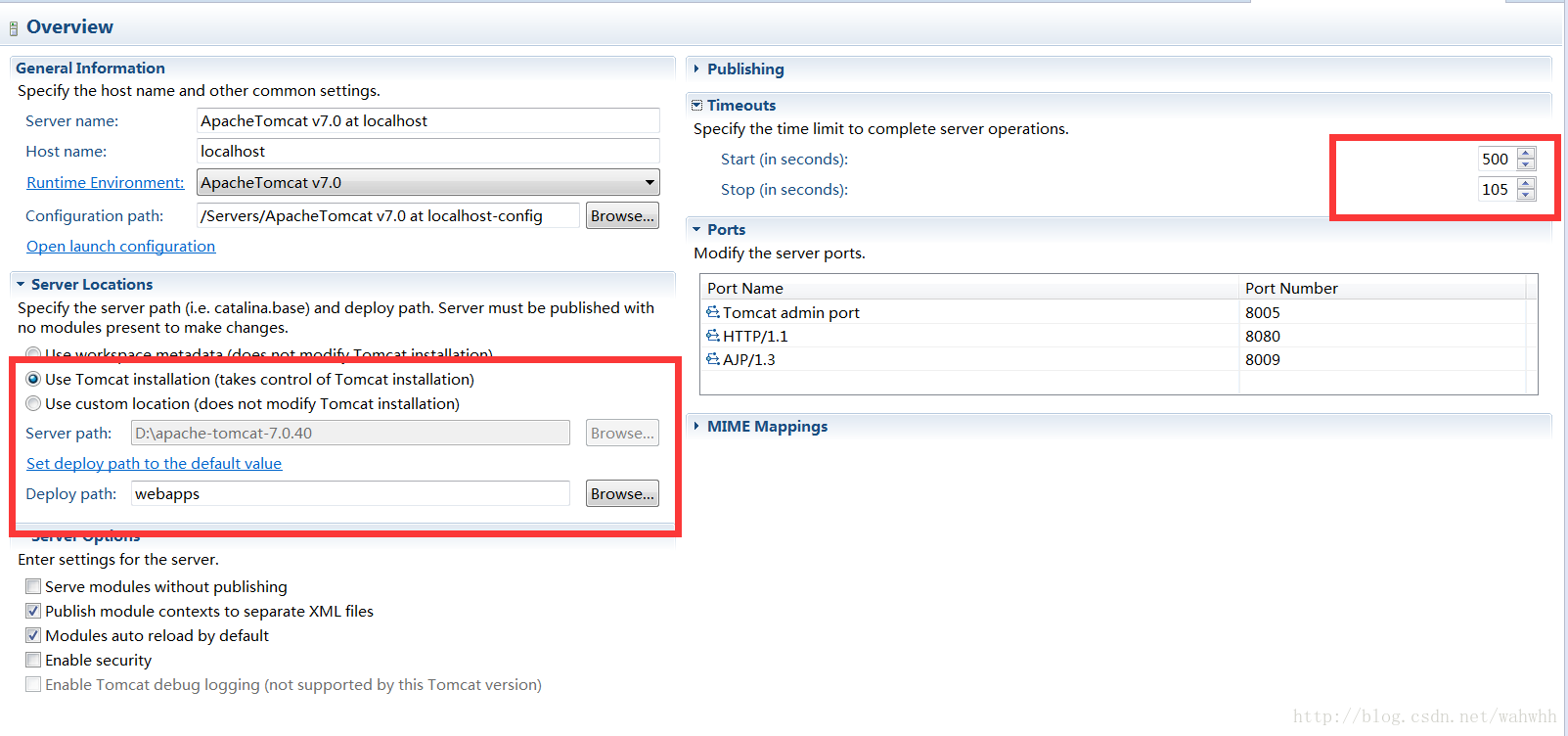Image resolution: width=1568 pixels, height=736 pixels.
Task: Toggle Modules auto reload by default
Action: point(33,635)
